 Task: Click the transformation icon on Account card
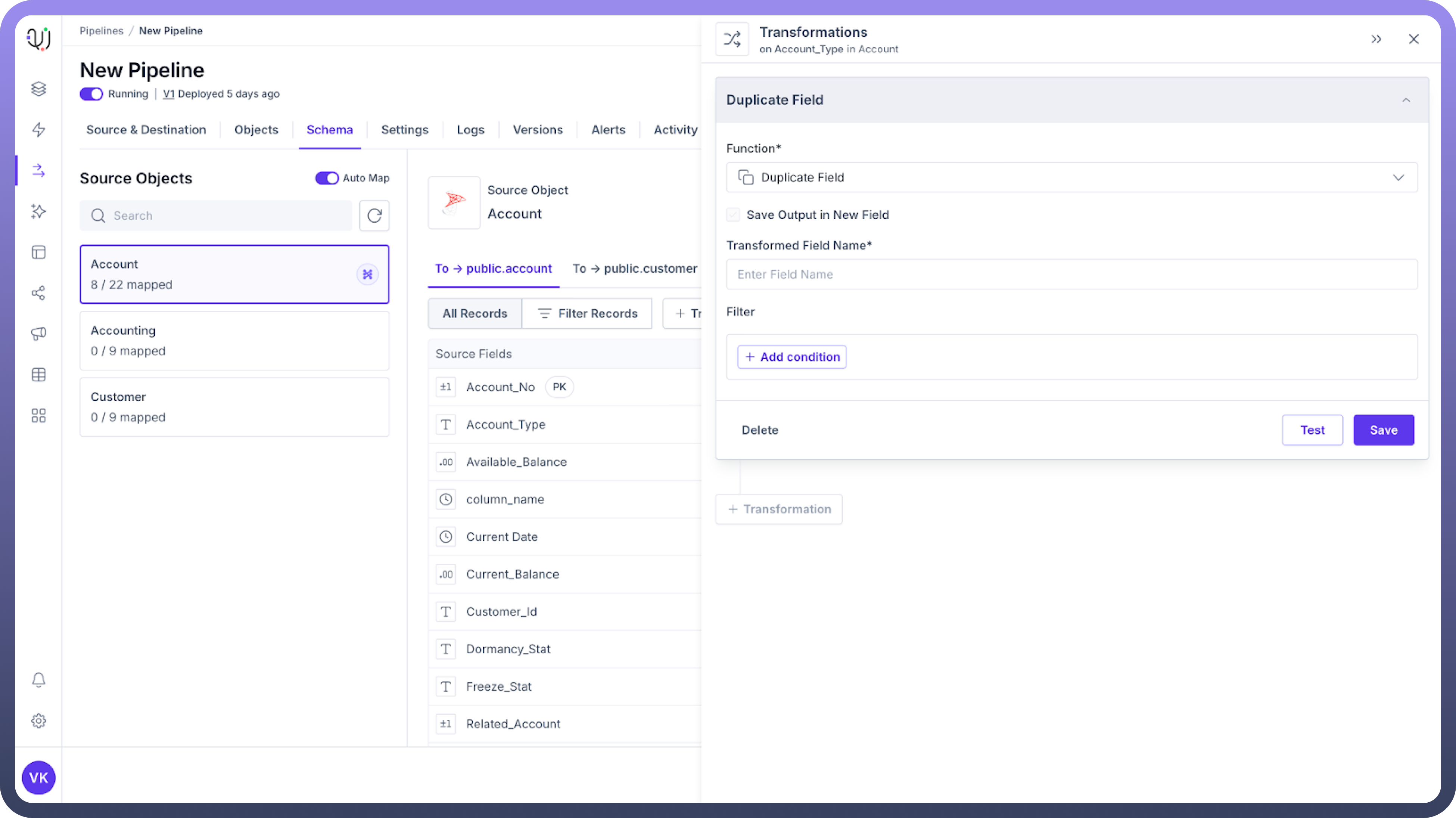click(x=367, y=274)
